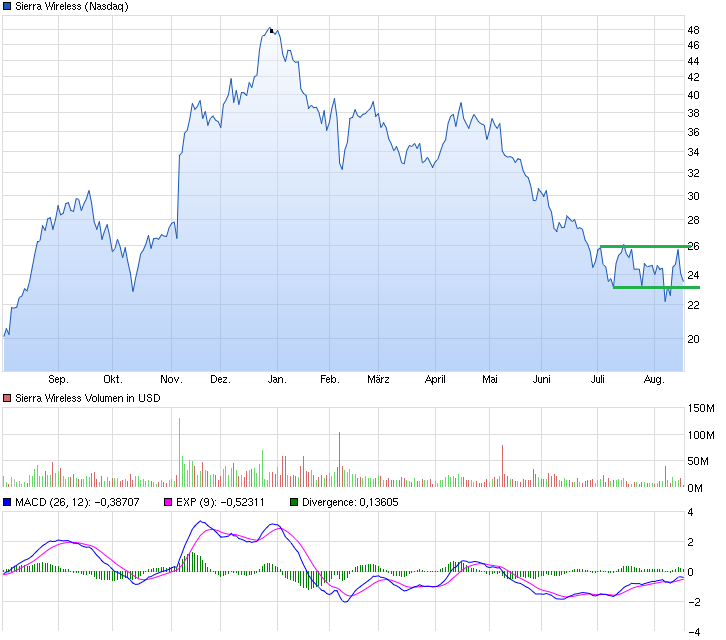Click the blue Sierra Wireless legend square
Viewport: 726px width, 640px height.
[7, 7]
